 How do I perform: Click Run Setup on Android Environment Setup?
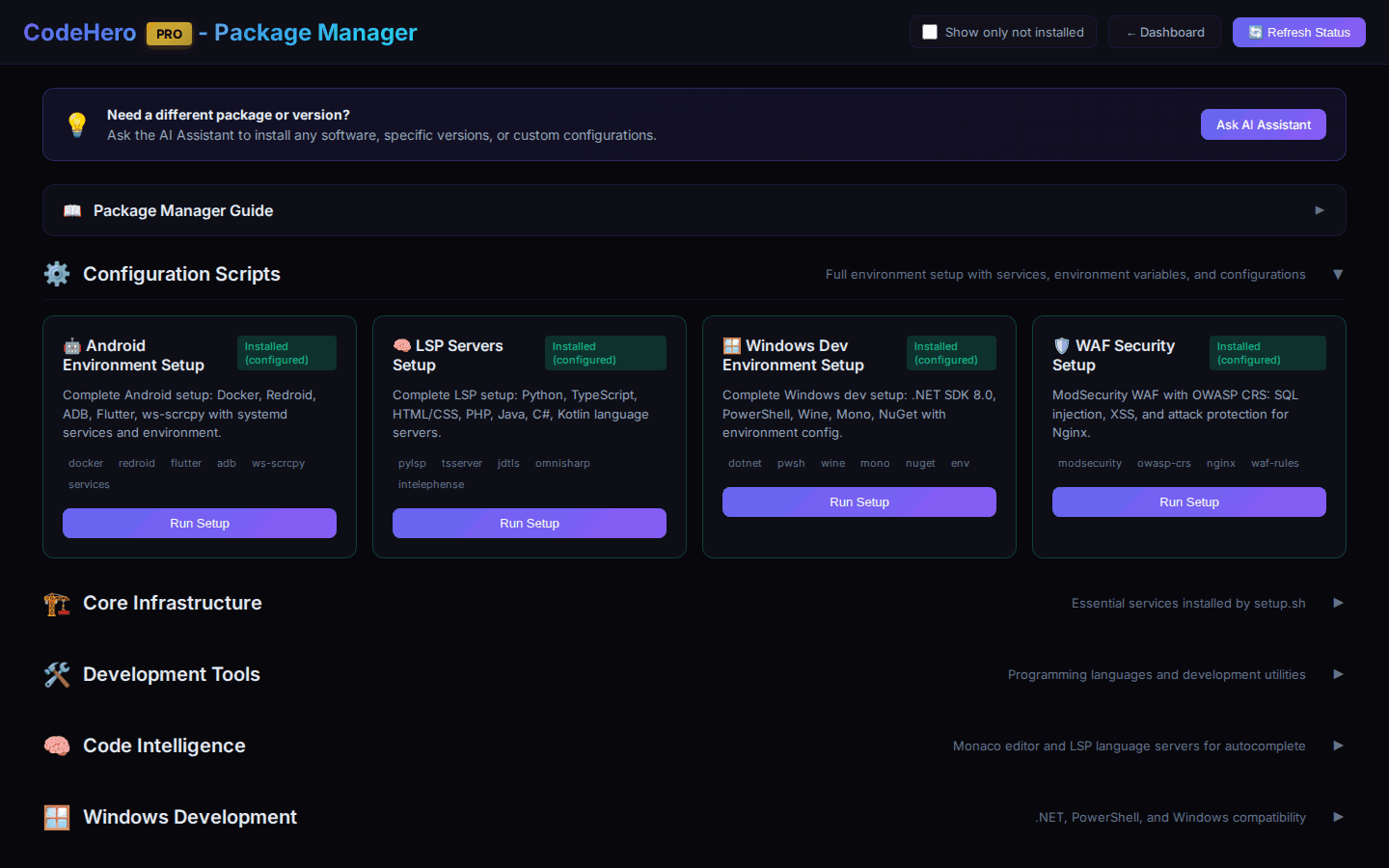click(x=199, y=523)
